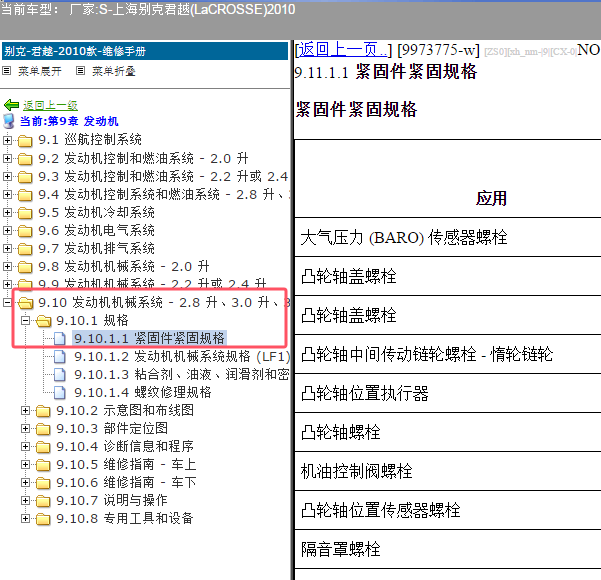
Task: Click folder icon of 9.10.3 部件定位图
Action: 43,429
